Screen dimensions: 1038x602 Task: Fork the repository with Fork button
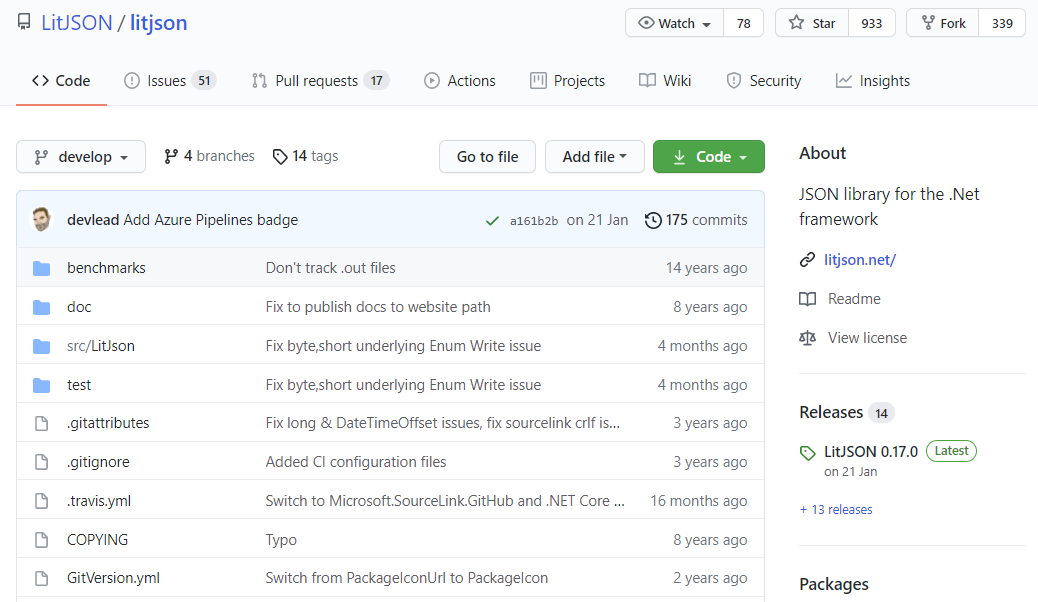point(943,23)
